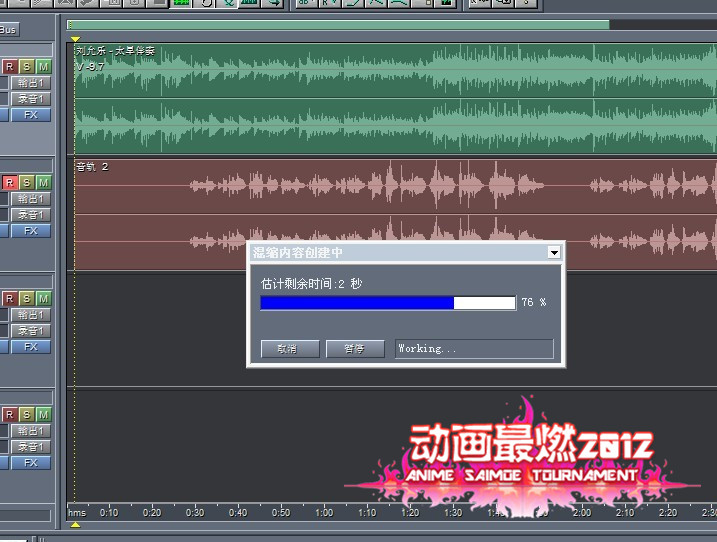Select the 音轨 2 waveform clip
This screenshot has width=717, height=542.
point(396,214)
